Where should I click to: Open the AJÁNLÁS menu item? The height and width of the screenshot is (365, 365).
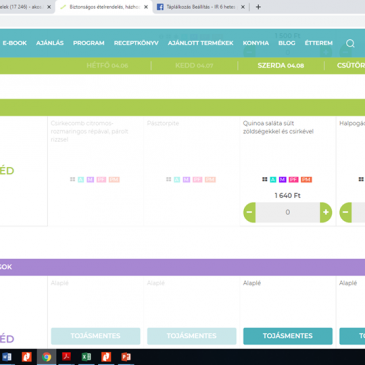click(50, 43)
